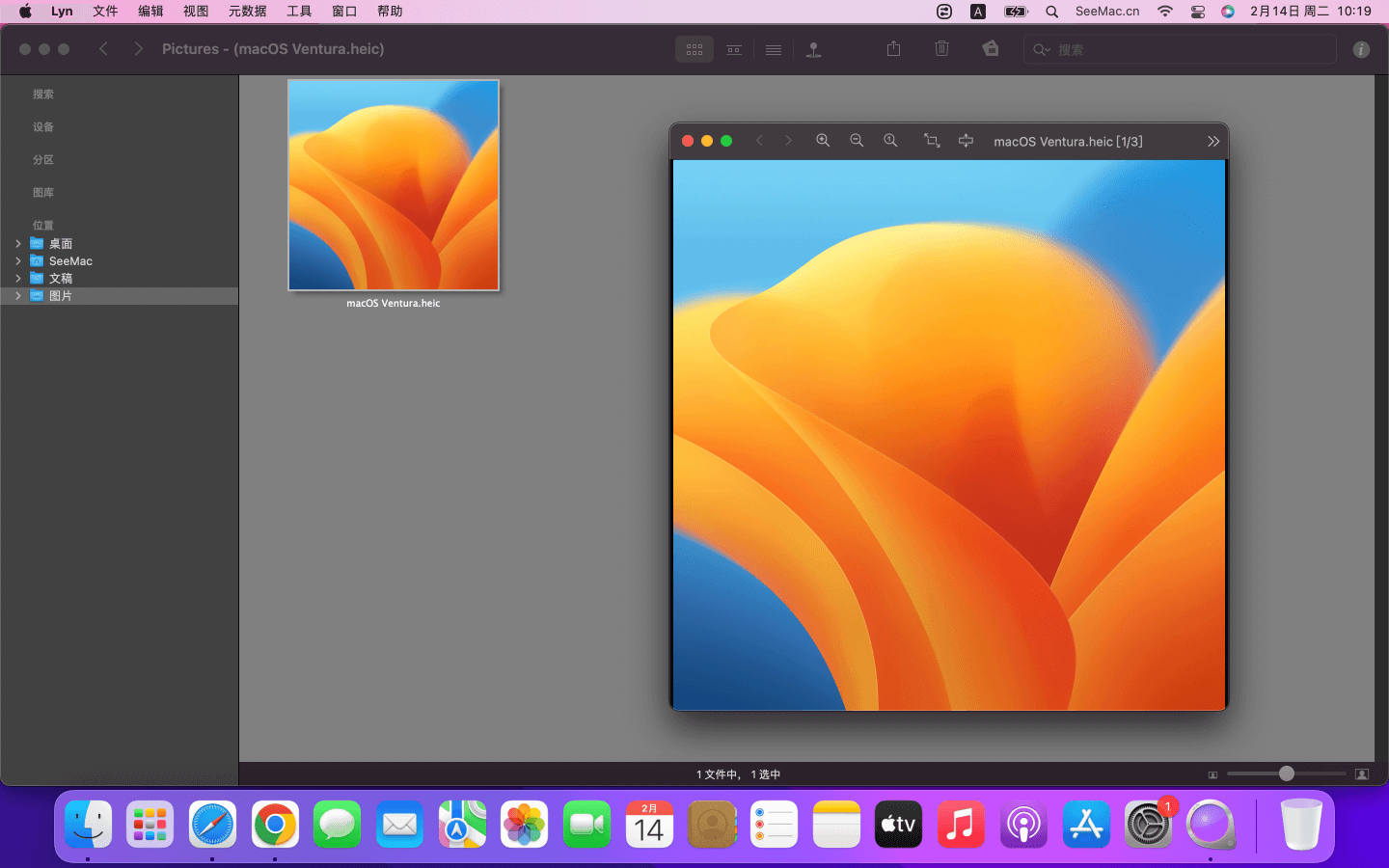Switch to the list view mode
Screen dimensions: 1389x868
coord(774,49)
